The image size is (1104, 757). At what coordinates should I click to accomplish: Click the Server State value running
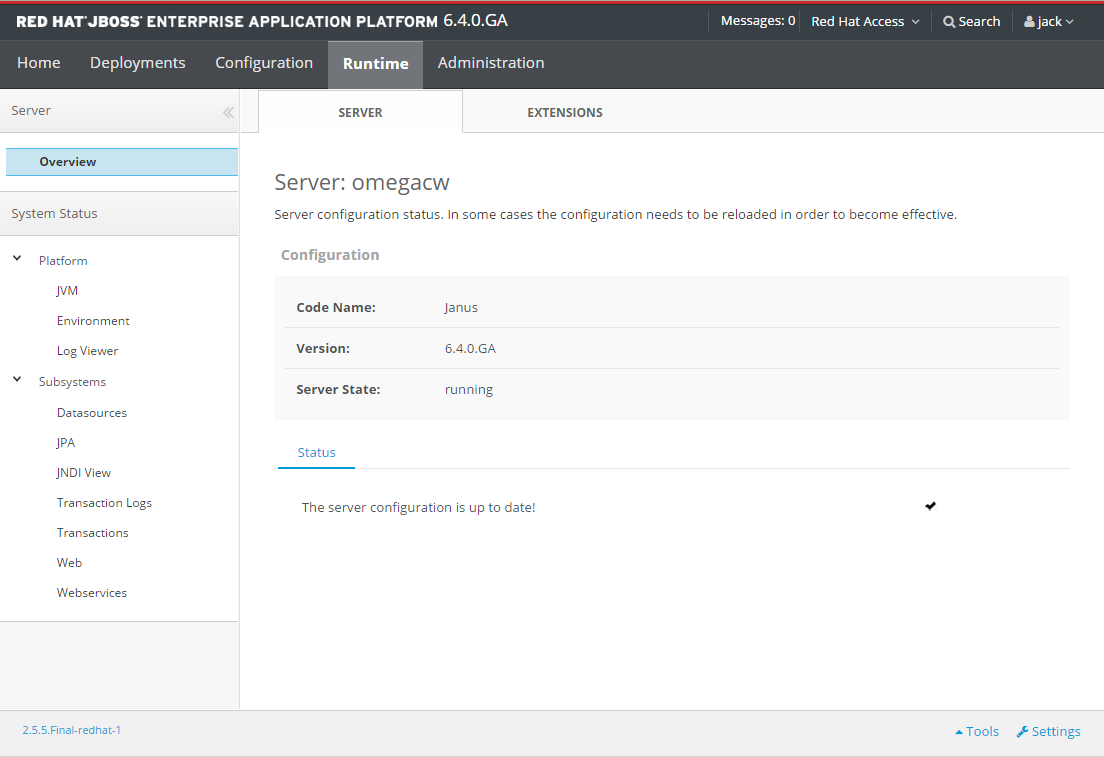(x=469, y=389)
